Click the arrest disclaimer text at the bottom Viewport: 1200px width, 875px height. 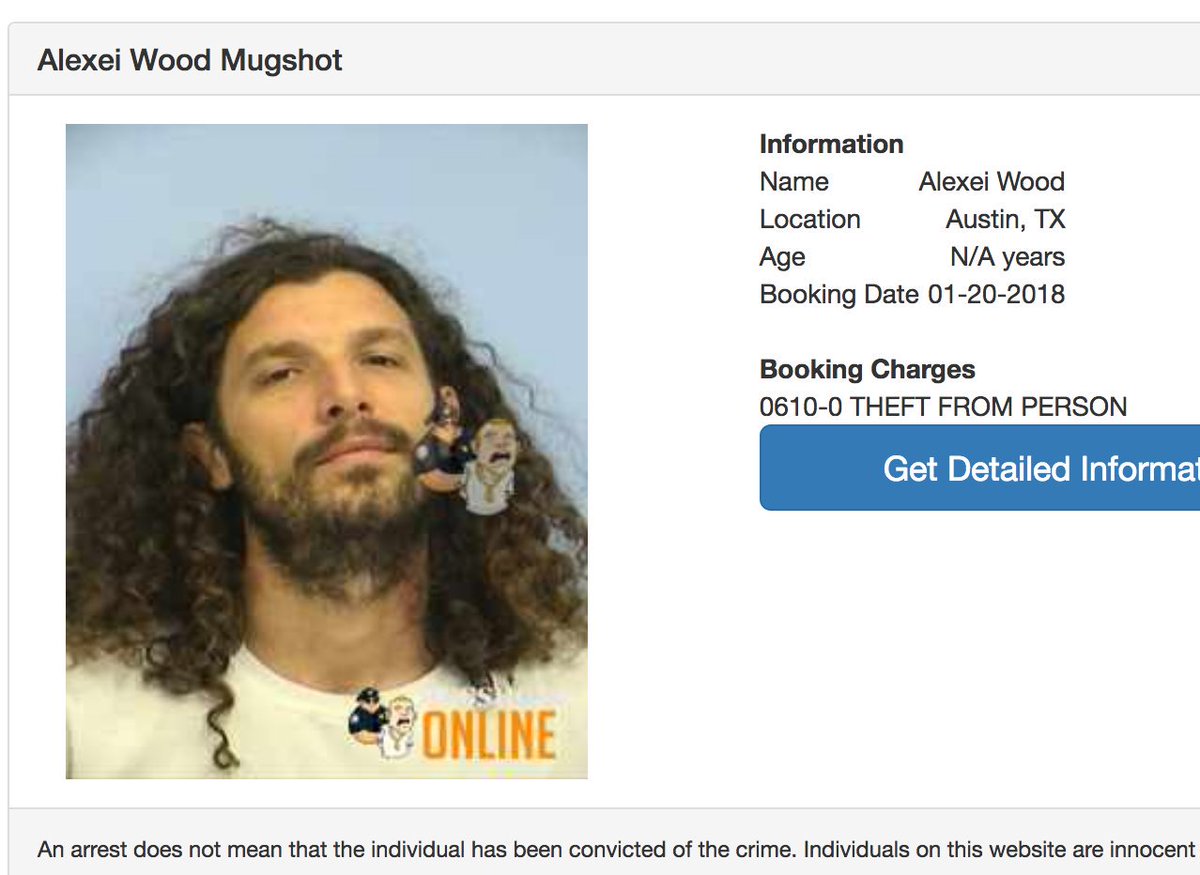click(x=616, y=850)
